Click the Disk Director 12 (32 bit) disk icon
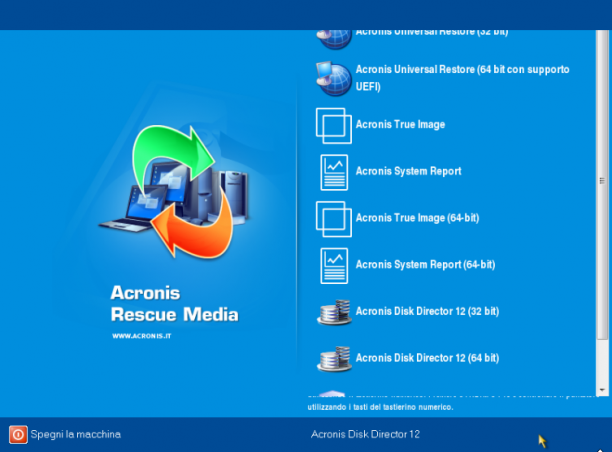Screen dimensions: 612x452 coord(334,312)
